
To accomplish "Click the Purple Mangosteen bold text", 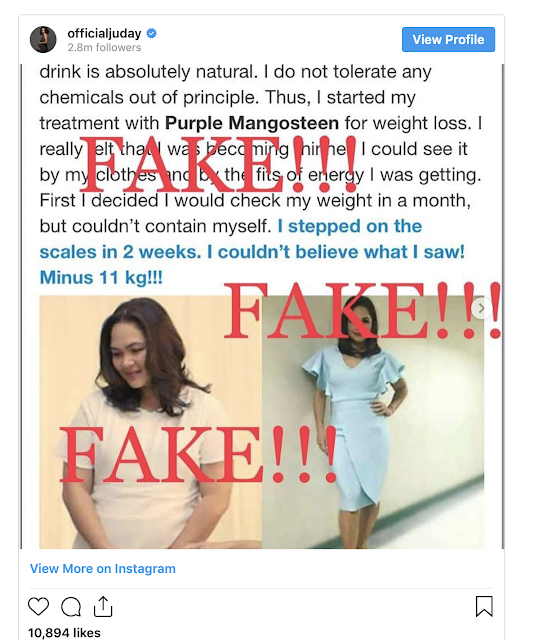I will [x=252, y=123].
